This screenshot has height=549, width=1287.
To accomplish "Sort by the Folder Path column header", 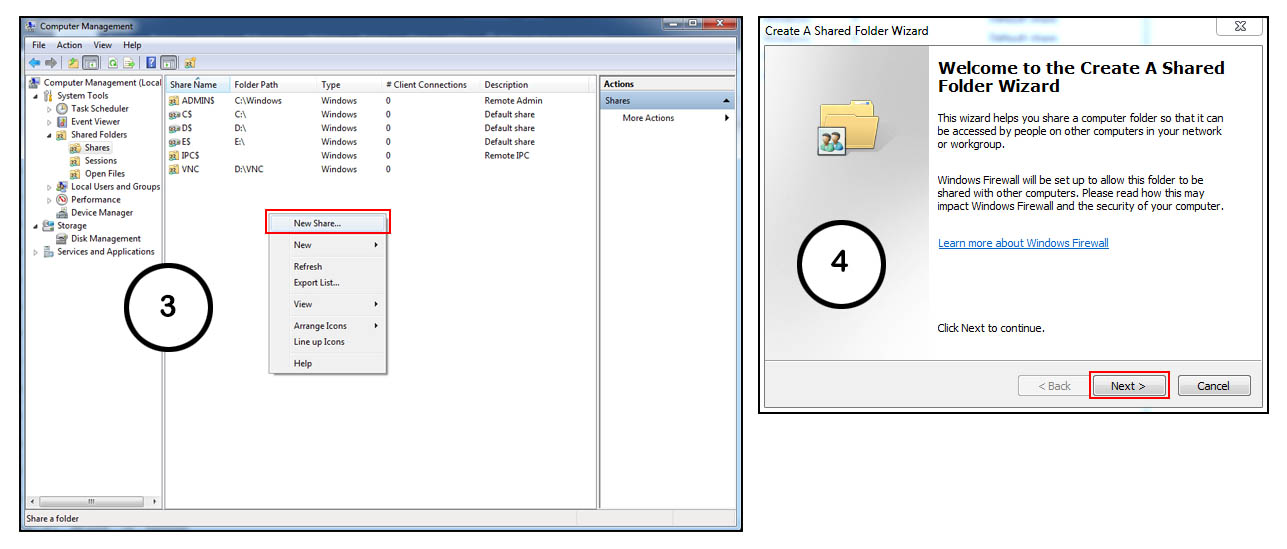I will (274, 85).
